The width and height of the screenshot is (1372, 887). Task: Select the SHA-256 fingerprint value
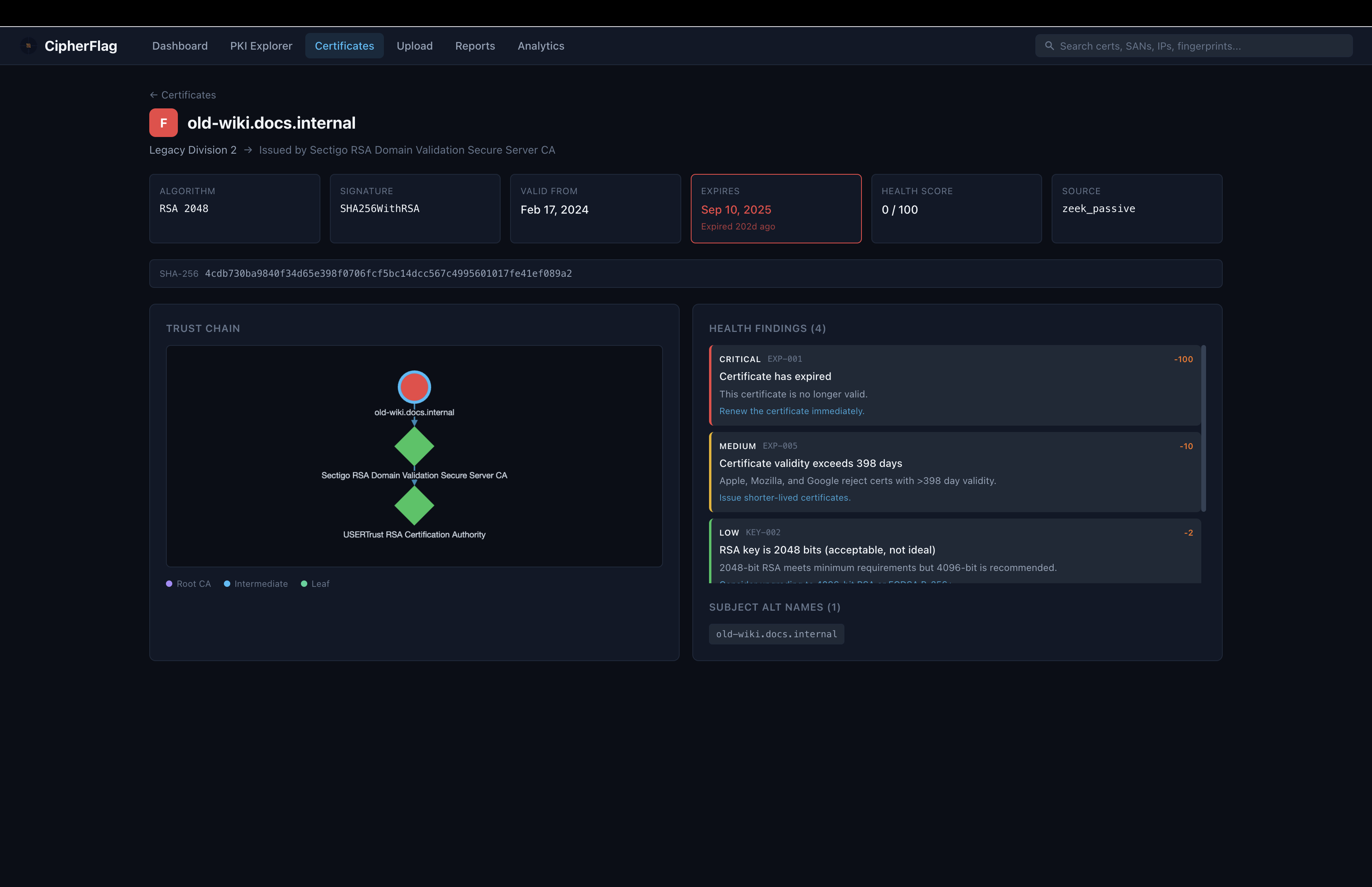tap(389, 274)
